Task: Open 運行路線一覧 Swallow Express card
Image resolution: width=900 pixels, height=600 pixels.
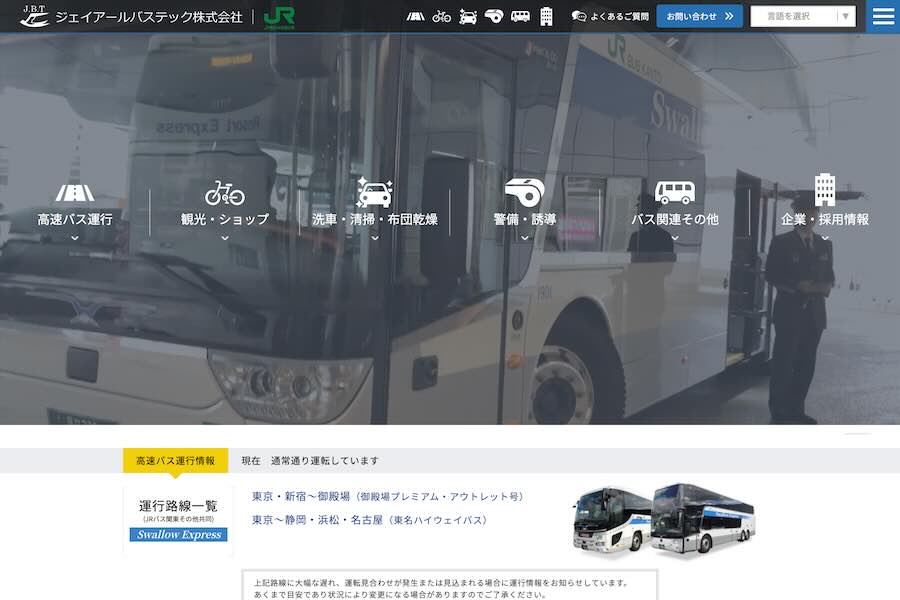Action: pyautogui.click(x=178, y=520)
